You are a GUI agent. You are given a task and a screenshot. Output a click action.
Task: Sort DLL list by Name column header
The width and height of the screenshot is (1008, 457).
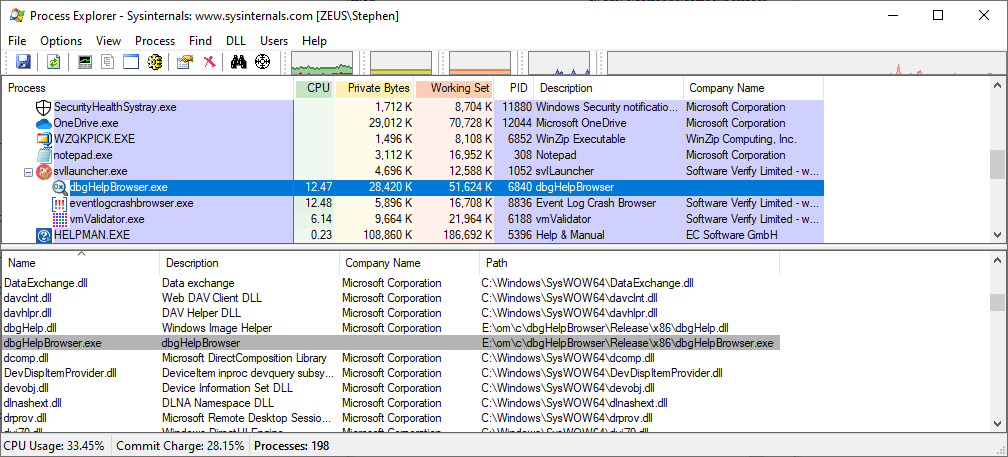pyautogui.click(x=81, y=263)
